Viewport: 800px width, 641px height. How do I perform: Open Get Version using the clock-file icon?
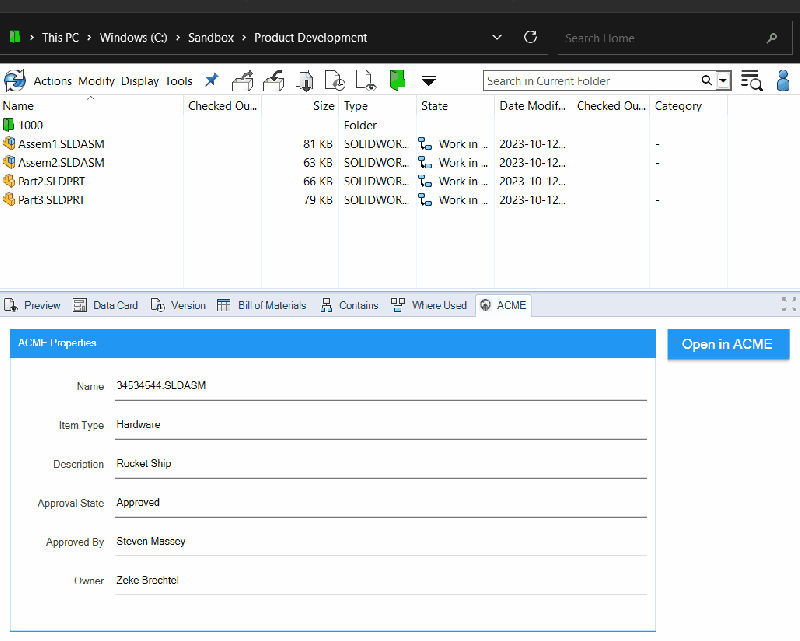click(x=335, y=80)
